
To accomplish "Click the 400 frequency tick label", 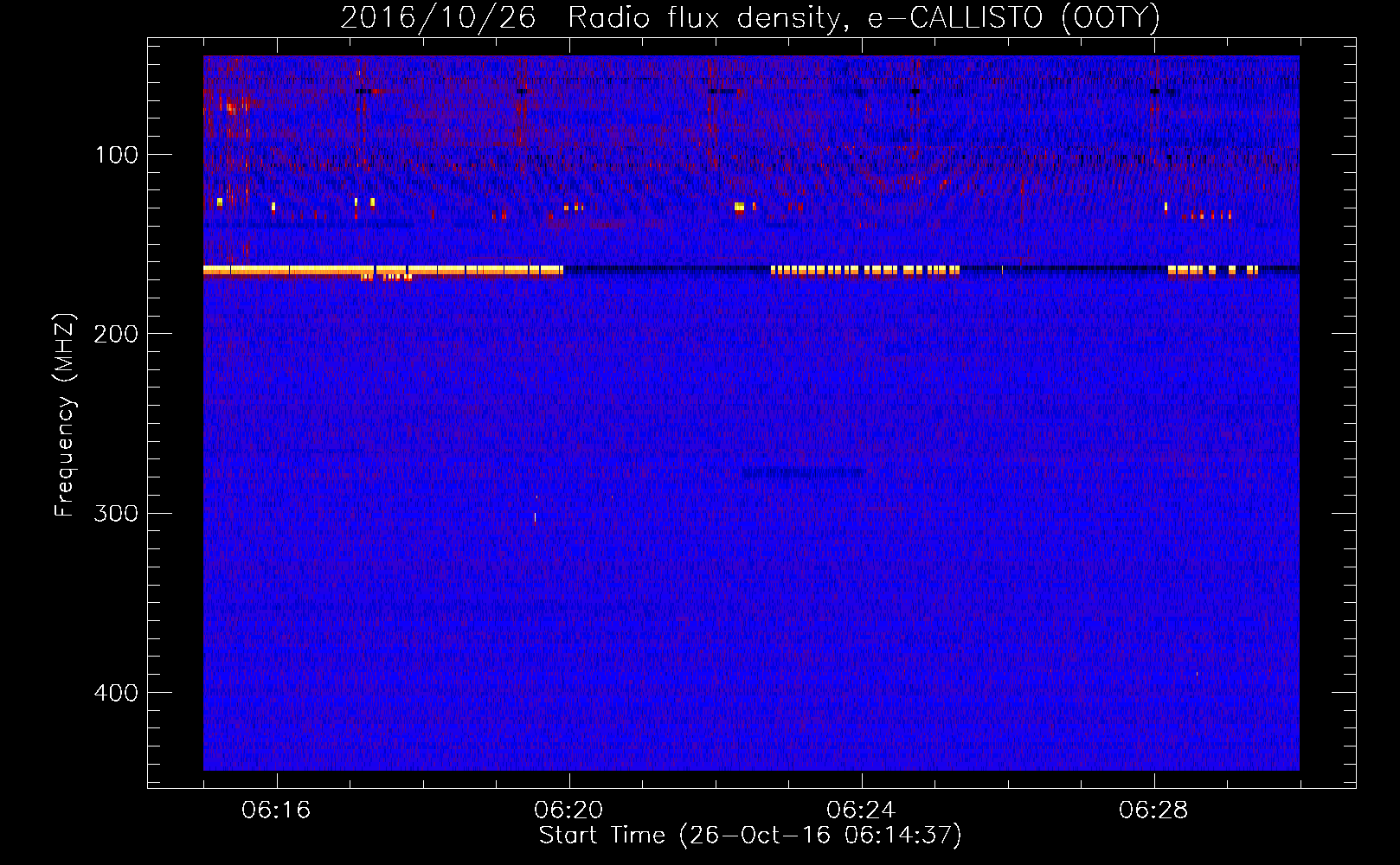I will coord(116,693).
